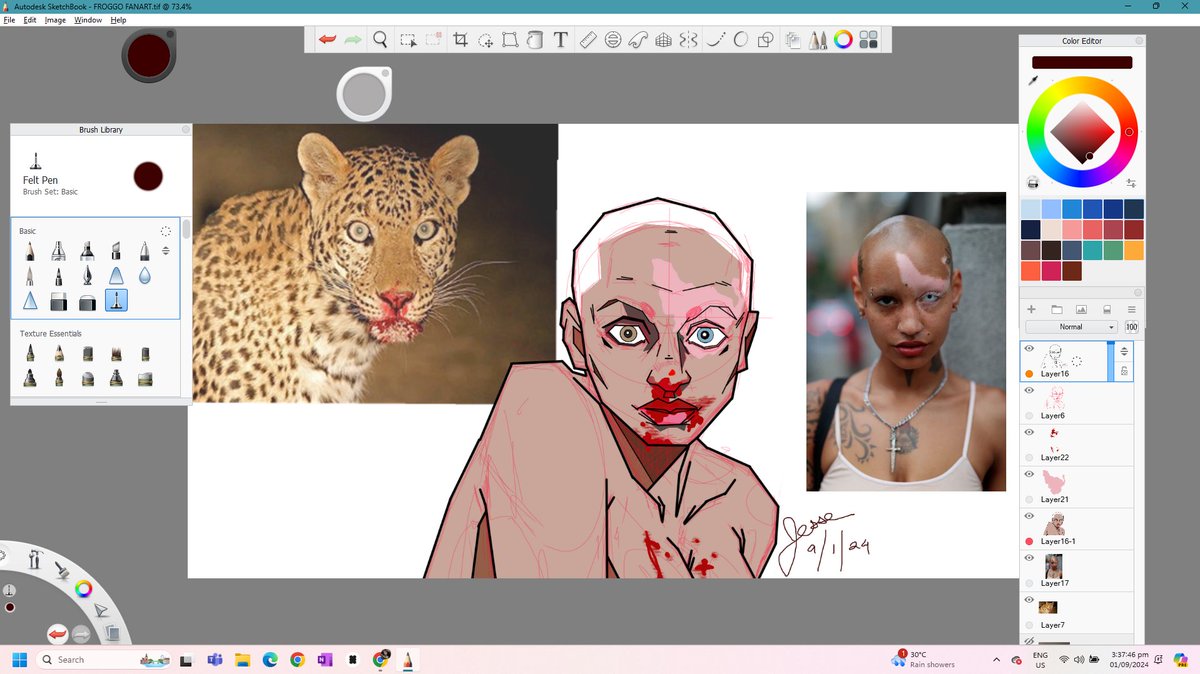
Task: Click the opacity value 100 field
Action: pos(1131,327)
